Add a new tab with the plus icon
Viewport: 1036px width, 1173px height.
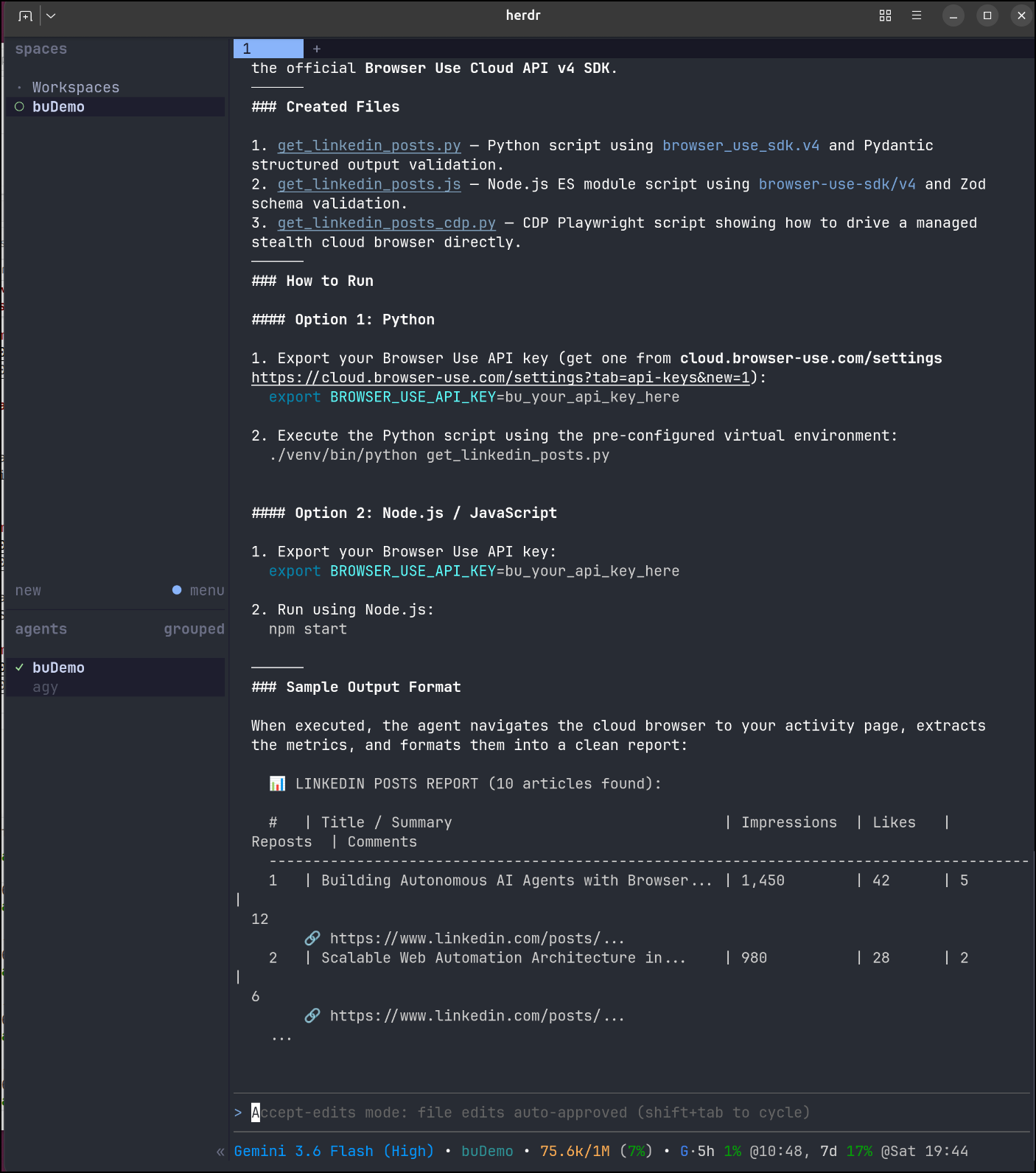coord(317,49)
